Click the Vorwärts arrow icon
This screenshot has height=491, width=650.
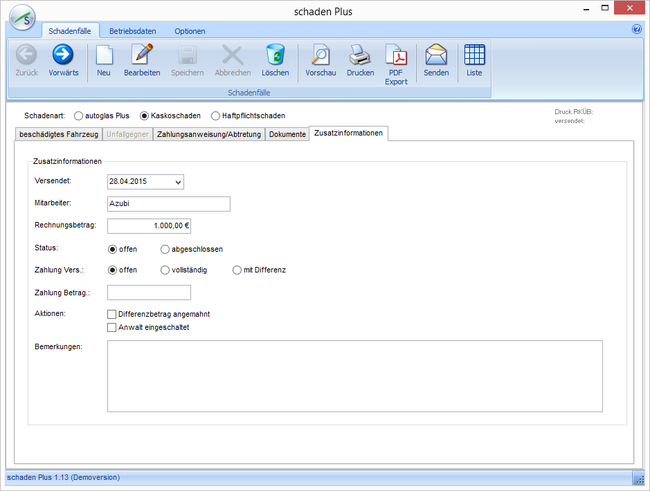pyautogui.click(x=63, y=56)
